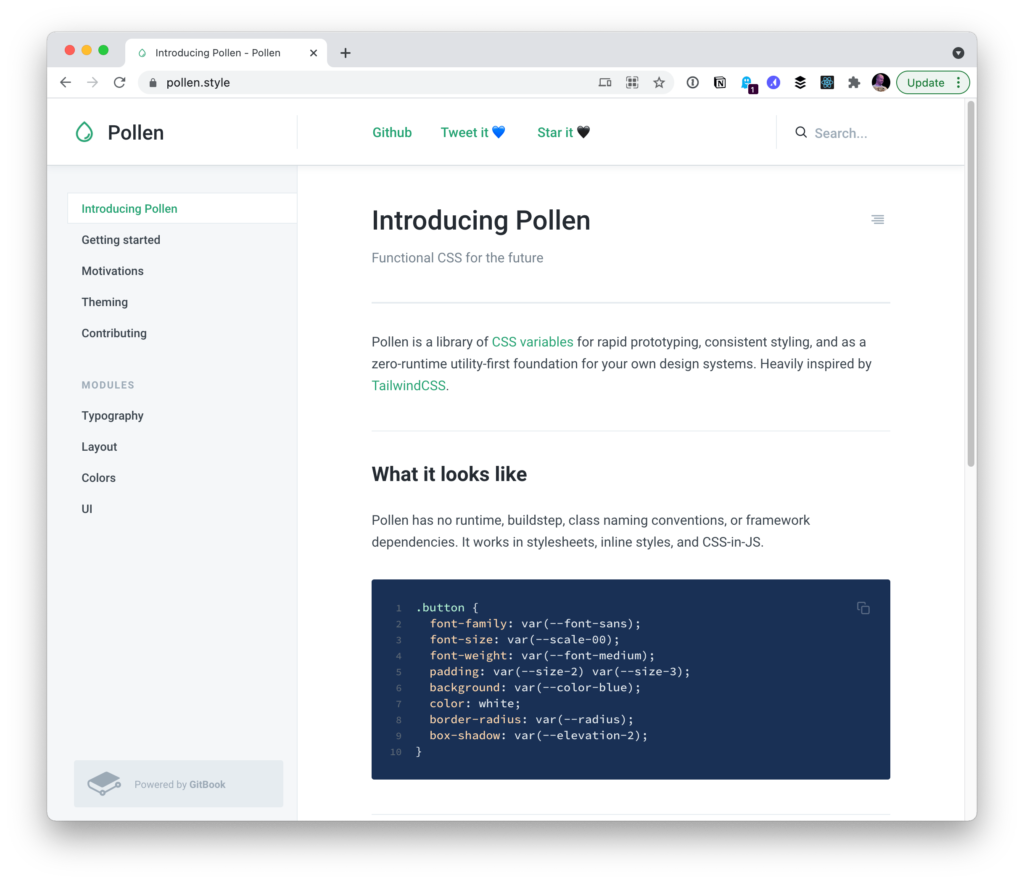
Task: Copy the code block with the copy icon
Action: point(863,608)
